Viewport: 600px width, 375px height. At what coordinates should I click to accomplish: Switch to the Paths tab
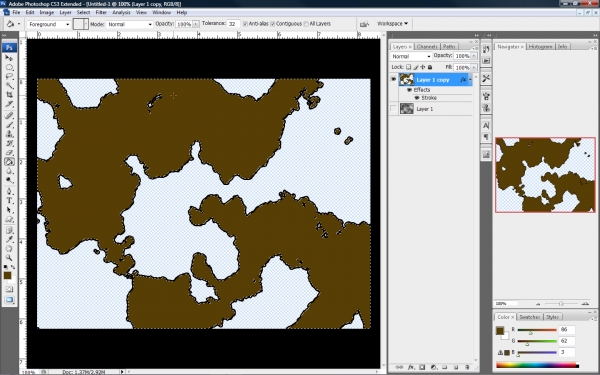click(448, 46)
